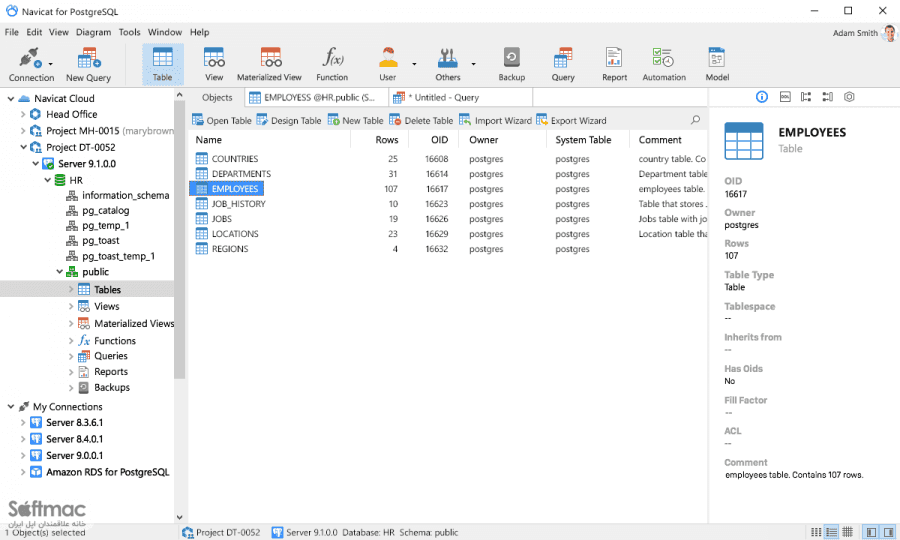Viewport: 900px width, 540px height.
Task: Click New Query in the toolbar
Action: coord(88,64)
